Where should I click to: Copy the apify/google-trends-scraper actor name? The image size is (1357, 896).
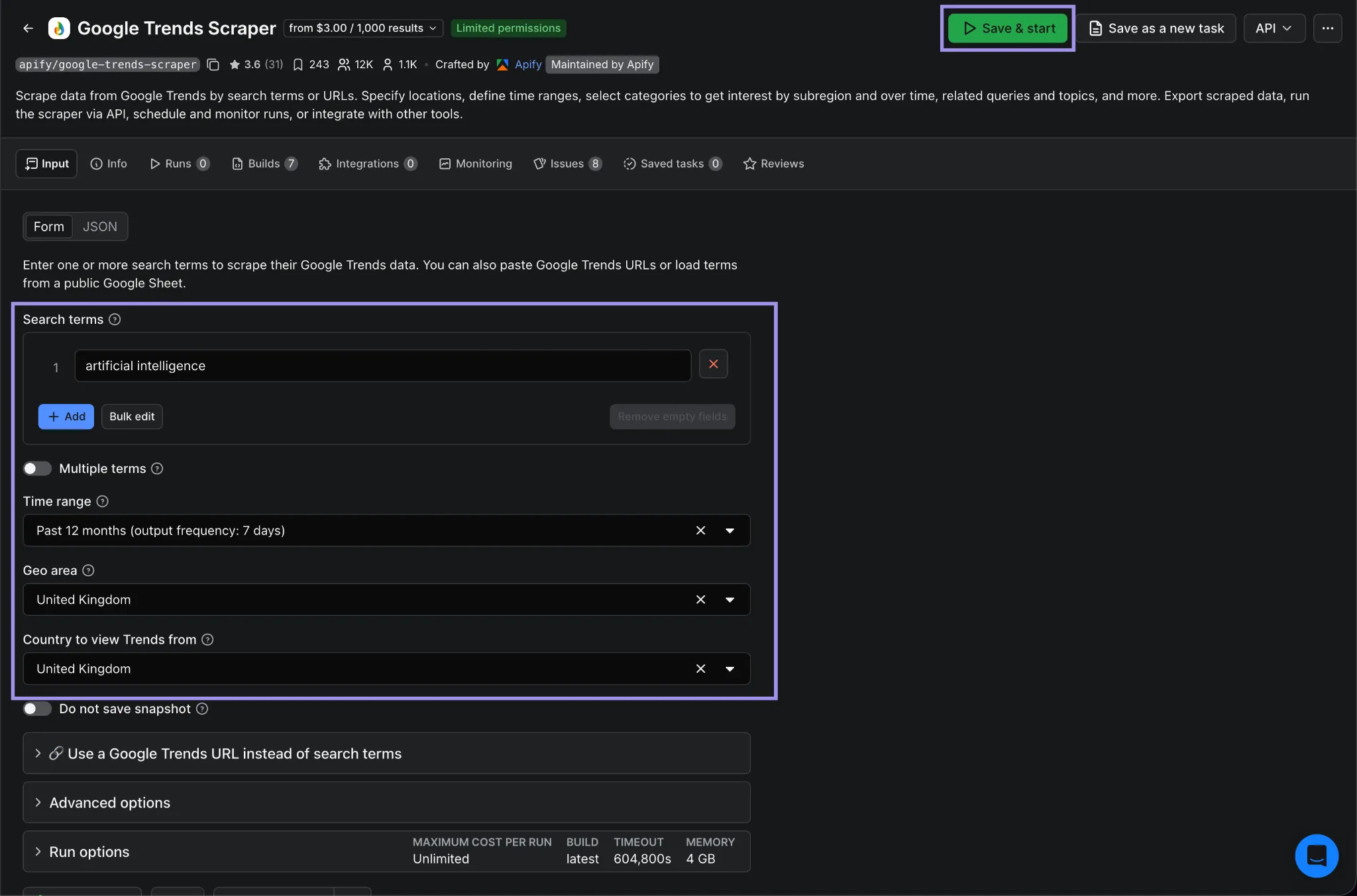[213, 64]
